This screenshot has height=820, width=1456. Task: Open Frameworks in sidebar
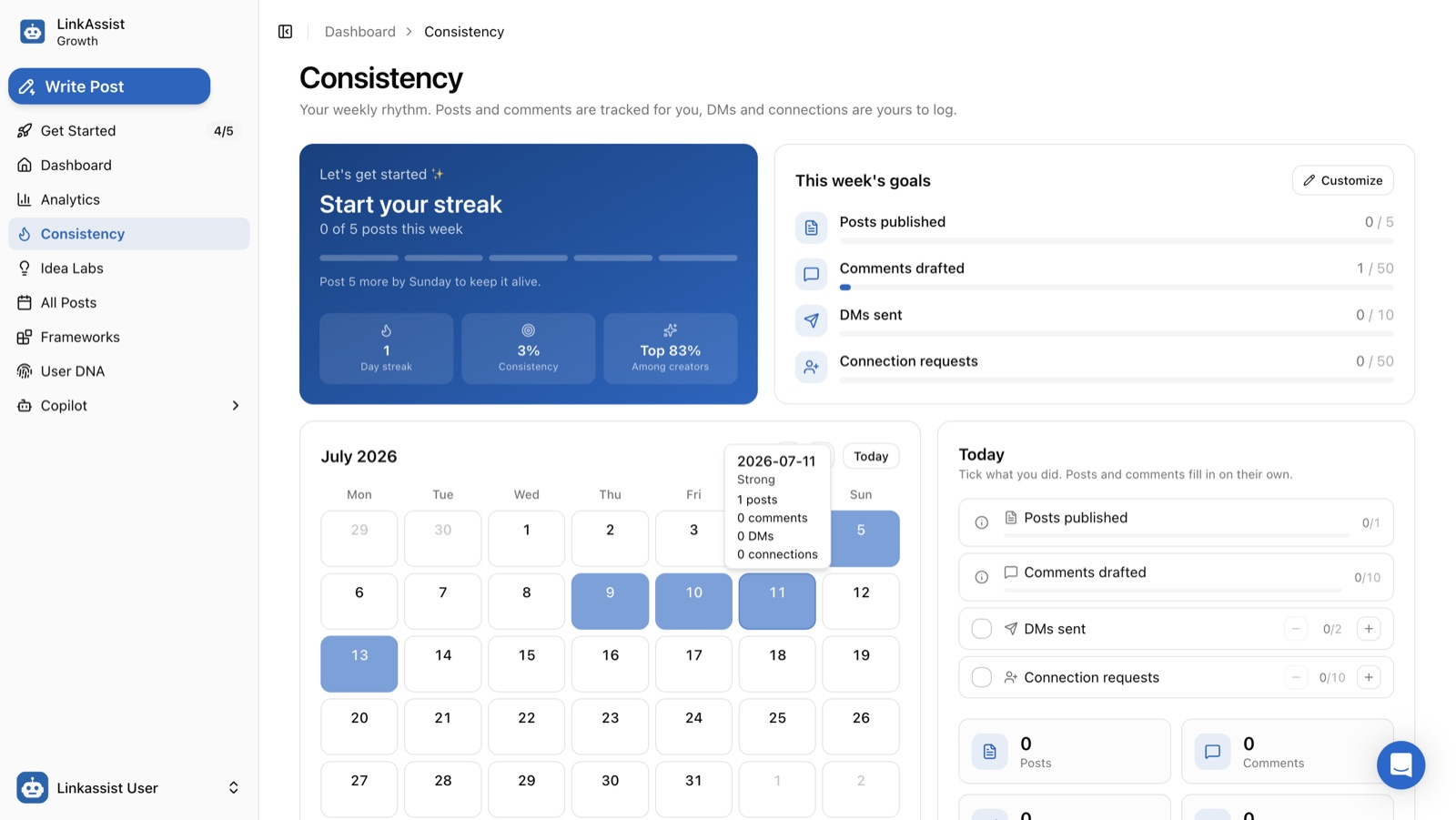click(x=129, y=337)
